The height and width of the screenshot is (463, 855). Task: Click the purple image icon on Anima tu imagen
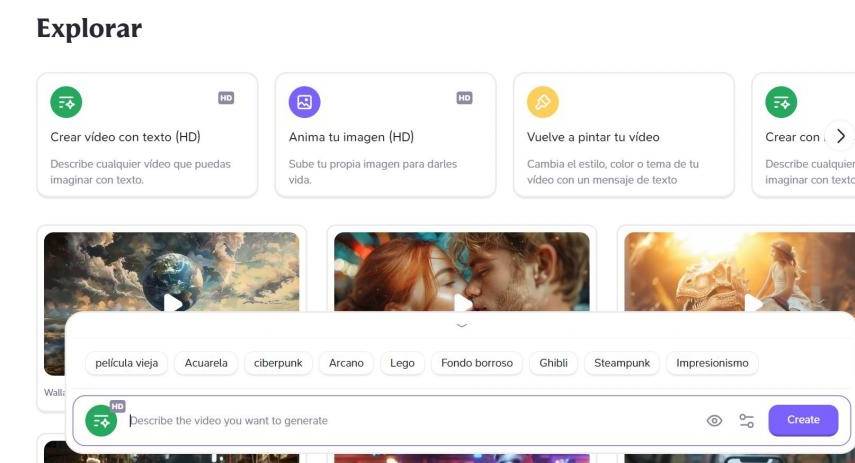point(305,102)
